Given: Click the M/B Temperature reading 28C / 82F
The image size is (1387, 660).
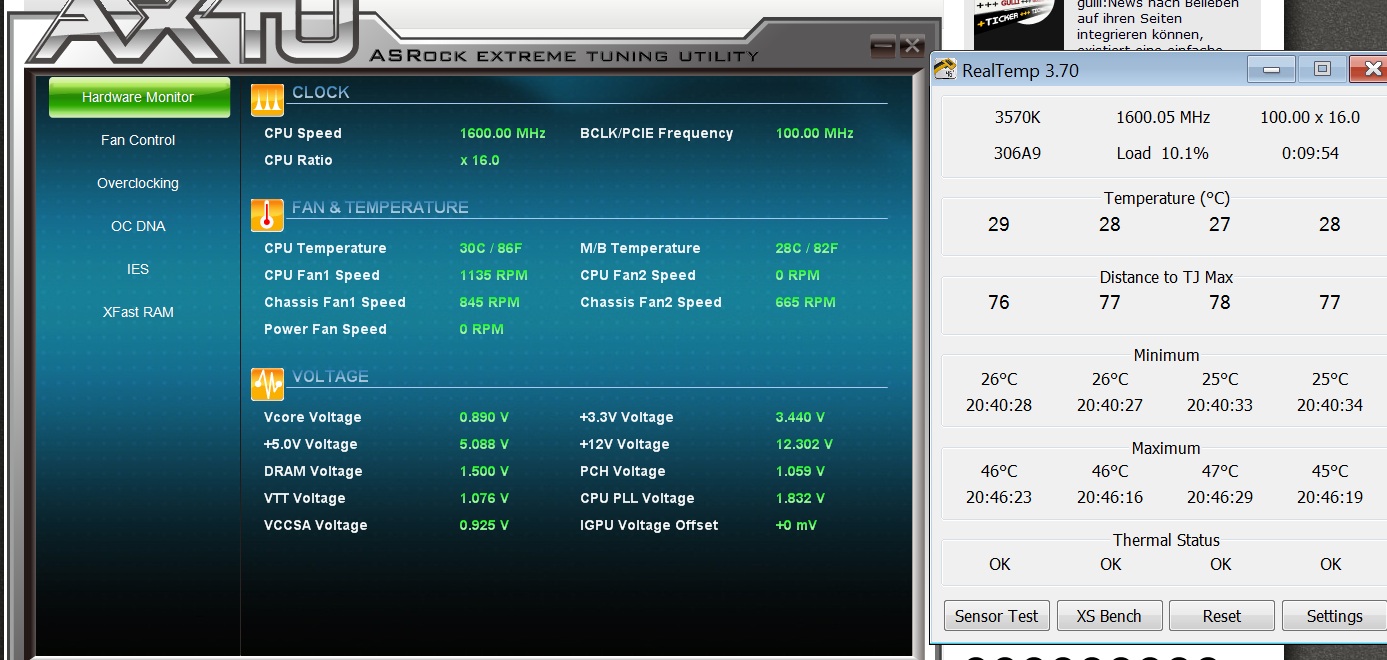Looking at the screenshot, I should point(806,248).
